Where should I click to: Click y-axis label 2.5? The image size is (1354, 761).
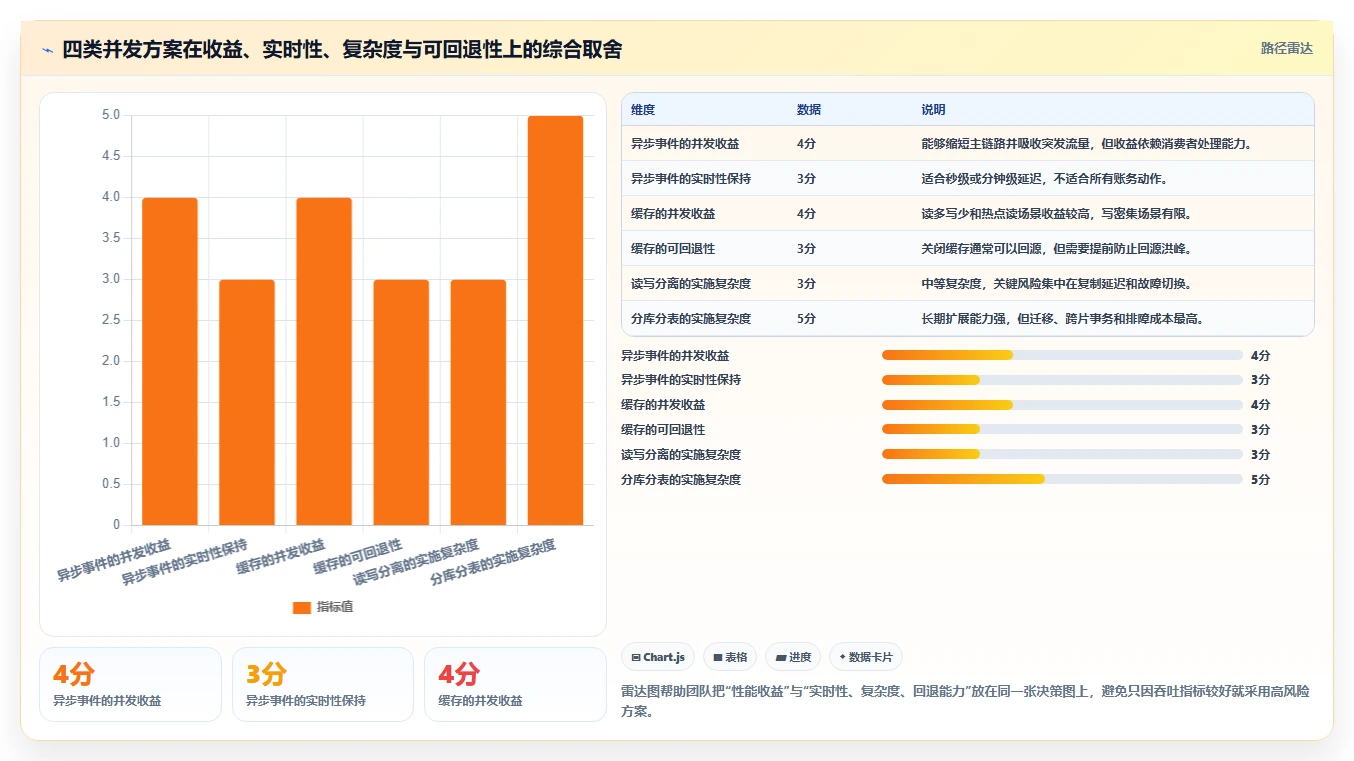click(111, 320)
